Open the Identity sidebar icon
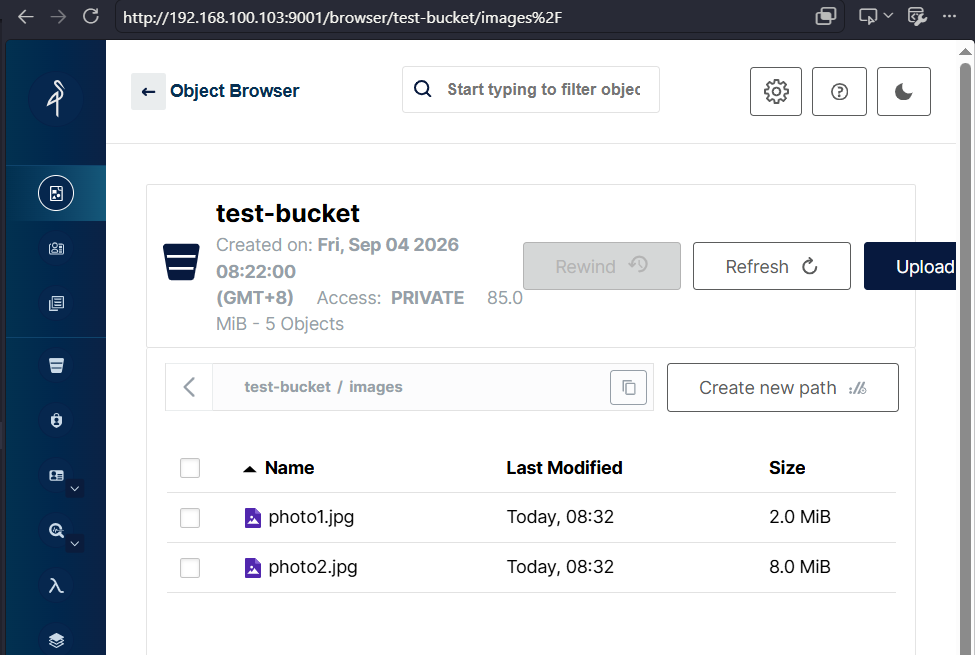 pyautogui.click(x=56, y=475)
